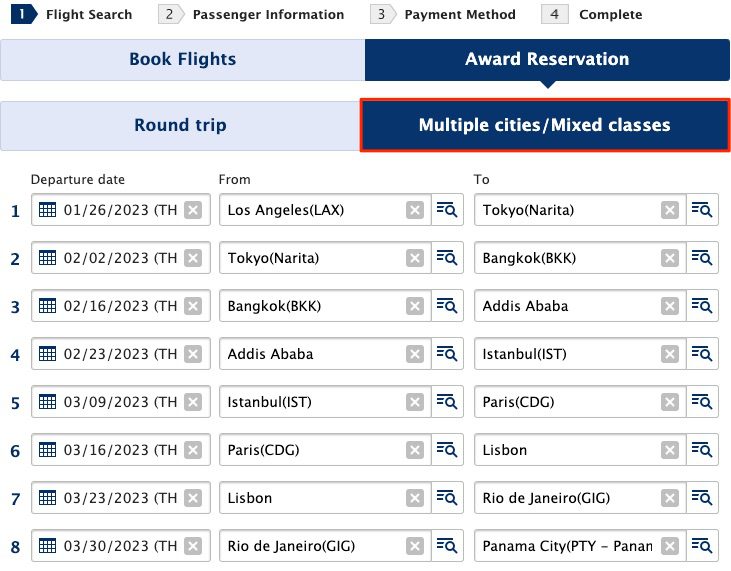This screenshot has height=571, width=731.
Task: Open airport search for Paris(CDG) origin
Action: [x=447, y=450]
